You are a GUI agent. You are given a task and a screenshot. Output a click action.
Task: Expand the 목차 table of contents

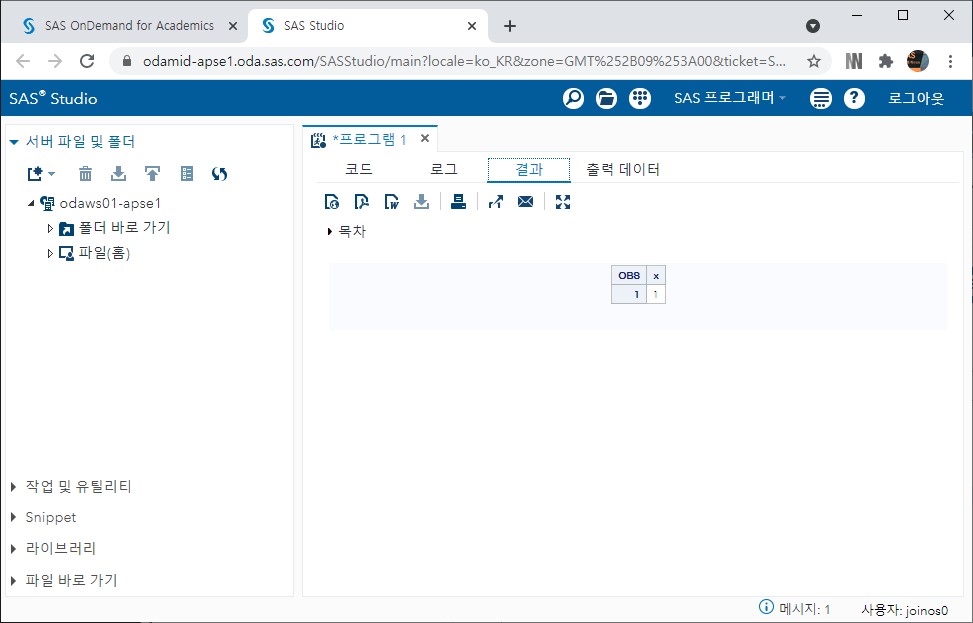330,231
